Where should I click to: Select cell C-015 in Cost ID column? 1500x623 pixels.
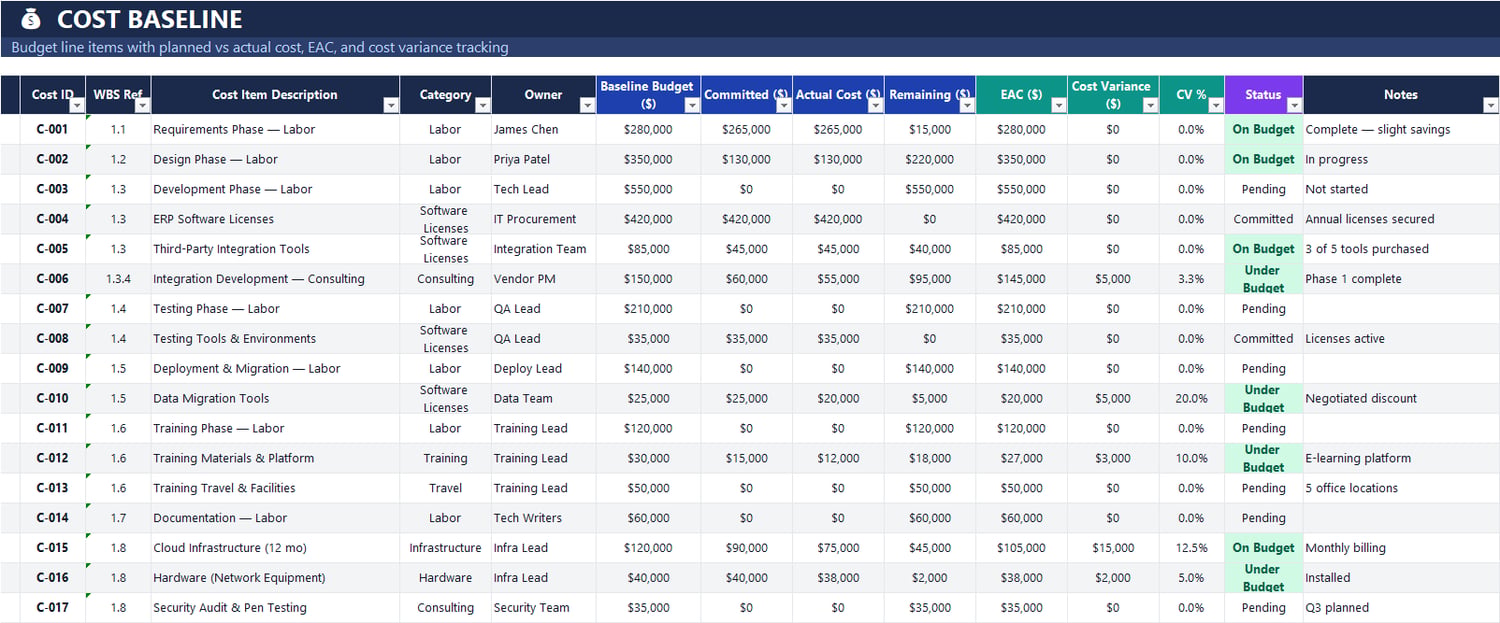[53, 548]
